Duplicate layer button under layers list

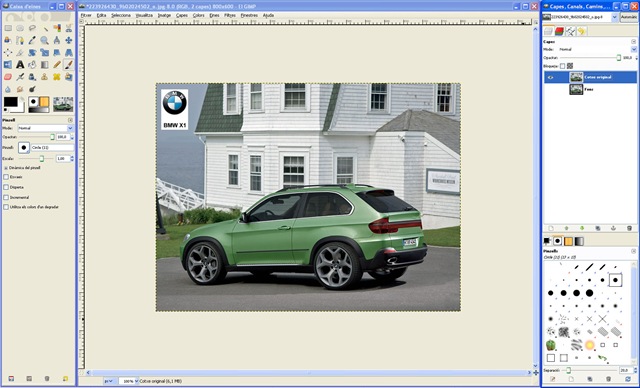(598, 228)
